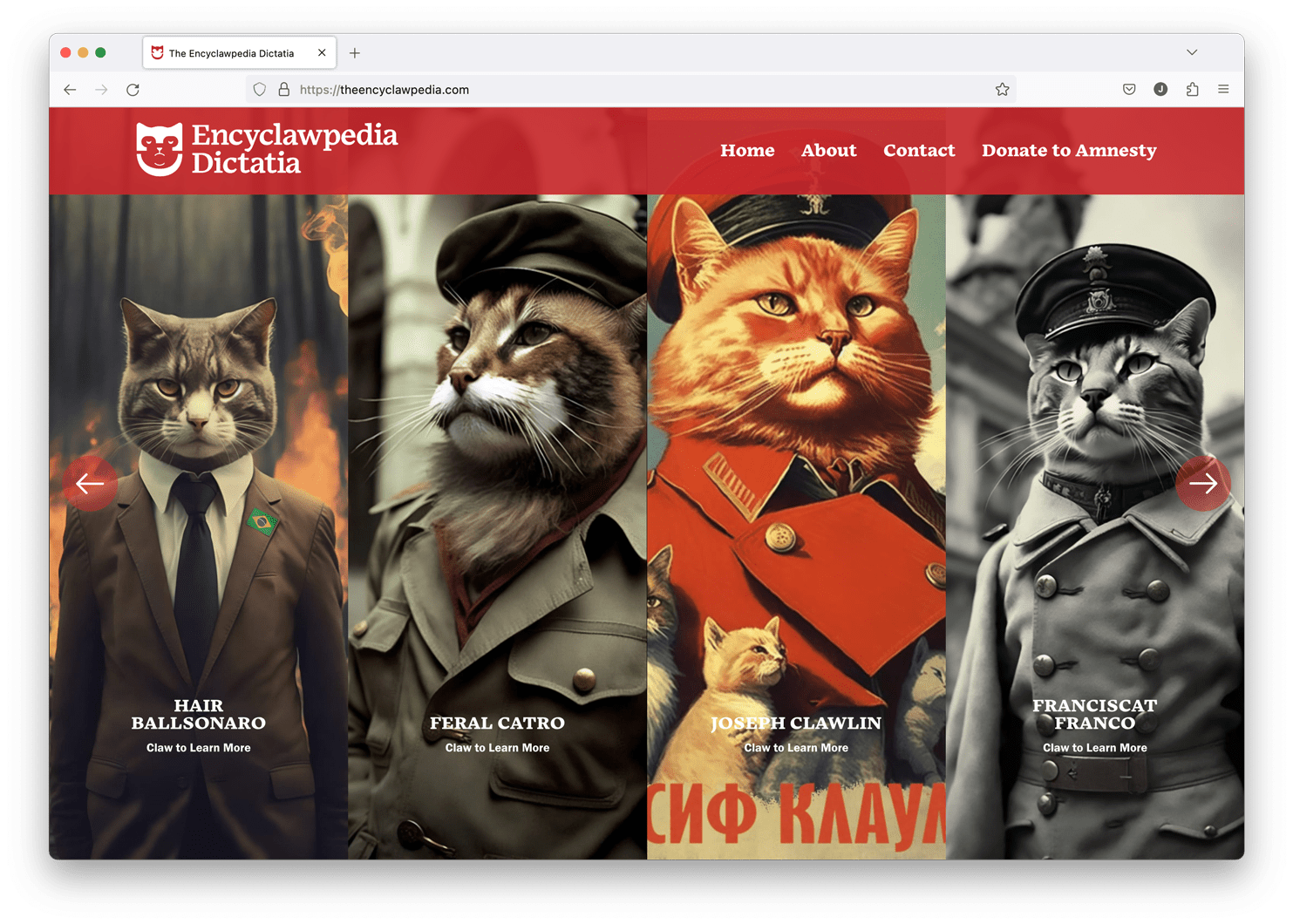Open the account profile icon
Image resolution: width=1293 pixels, height=924 pixels.
click(x=1160, y=90)
